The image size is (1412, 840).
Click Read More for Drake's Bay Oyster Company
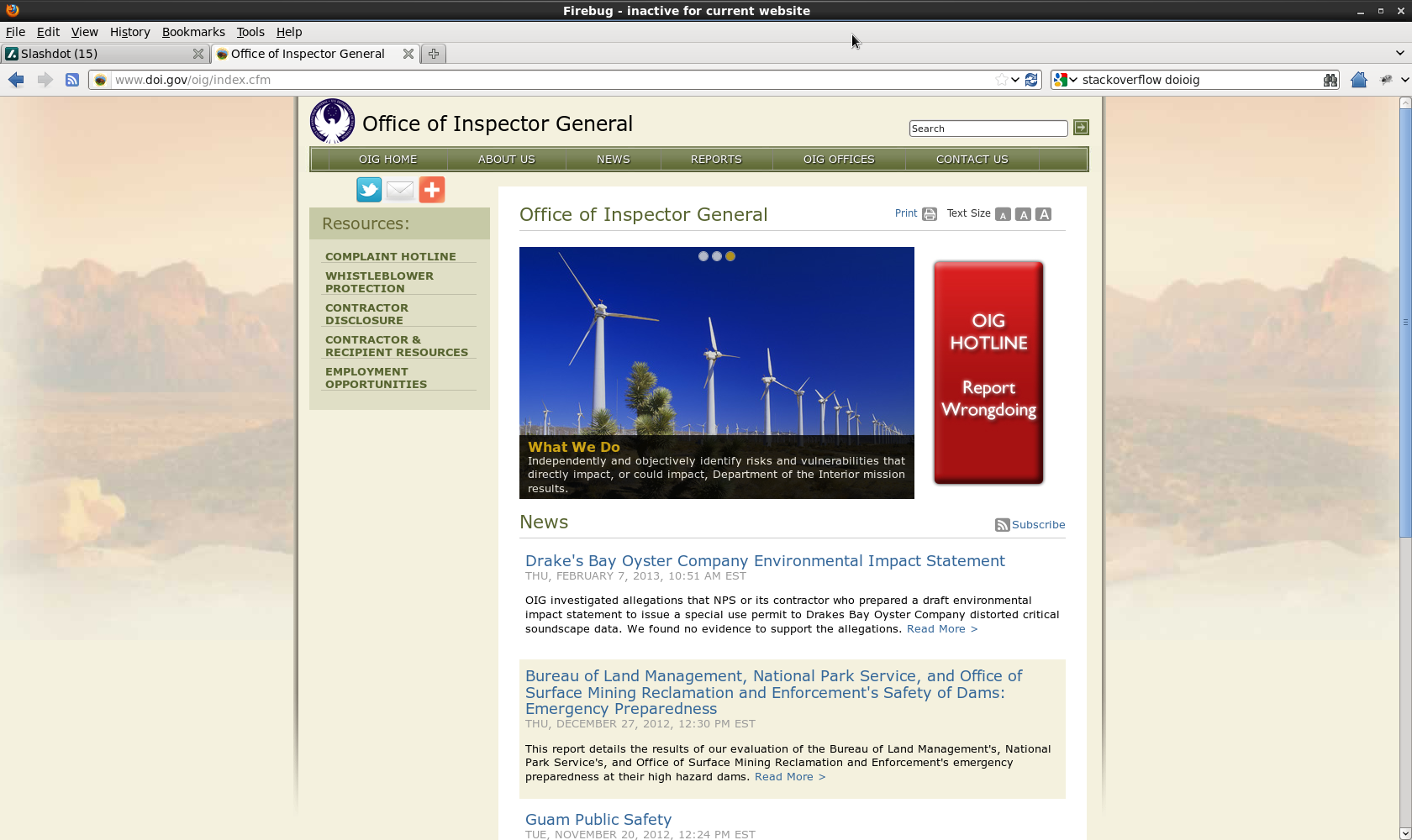pos(940,628)
